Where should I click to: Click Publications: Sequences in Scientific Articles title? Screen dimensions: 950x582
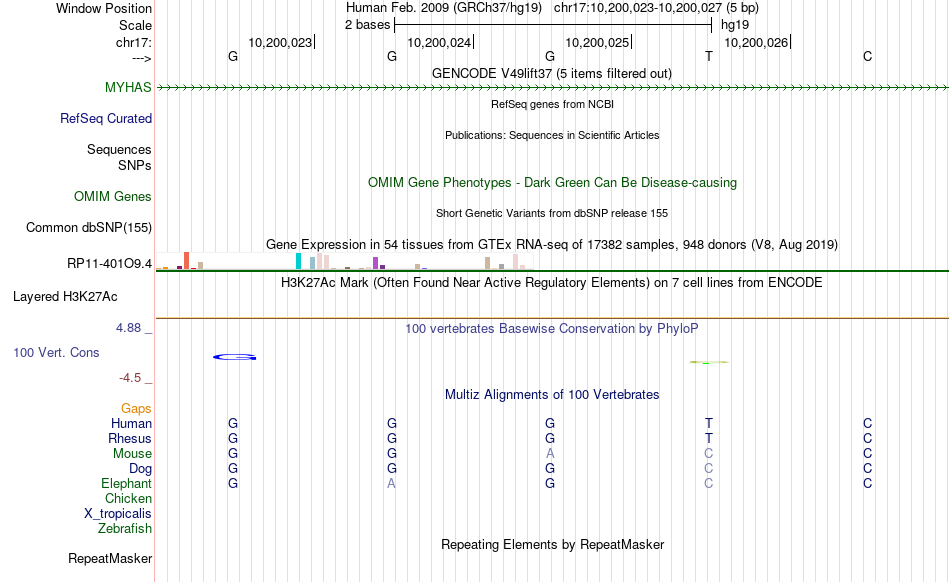552,135
